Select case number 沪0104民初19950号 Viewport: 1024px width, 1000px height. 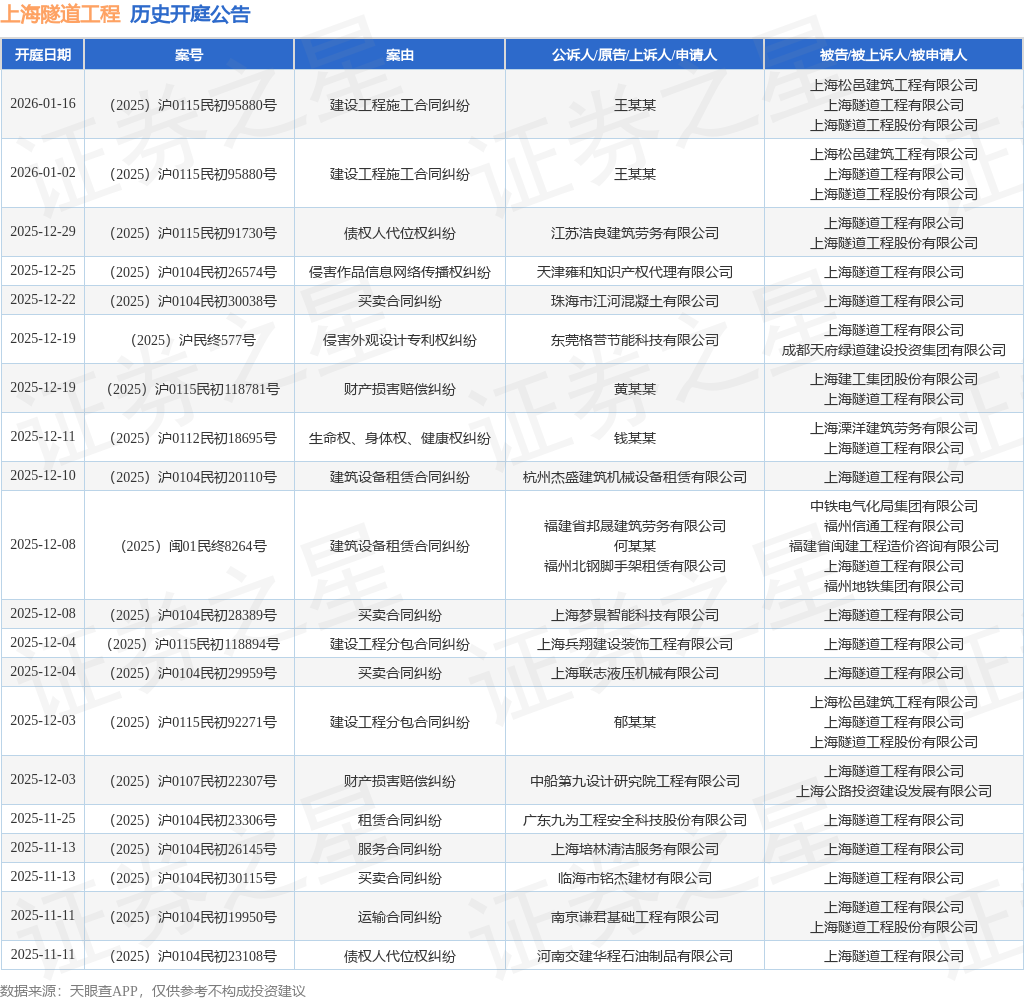pyautogui.click(x=193, y=917)
